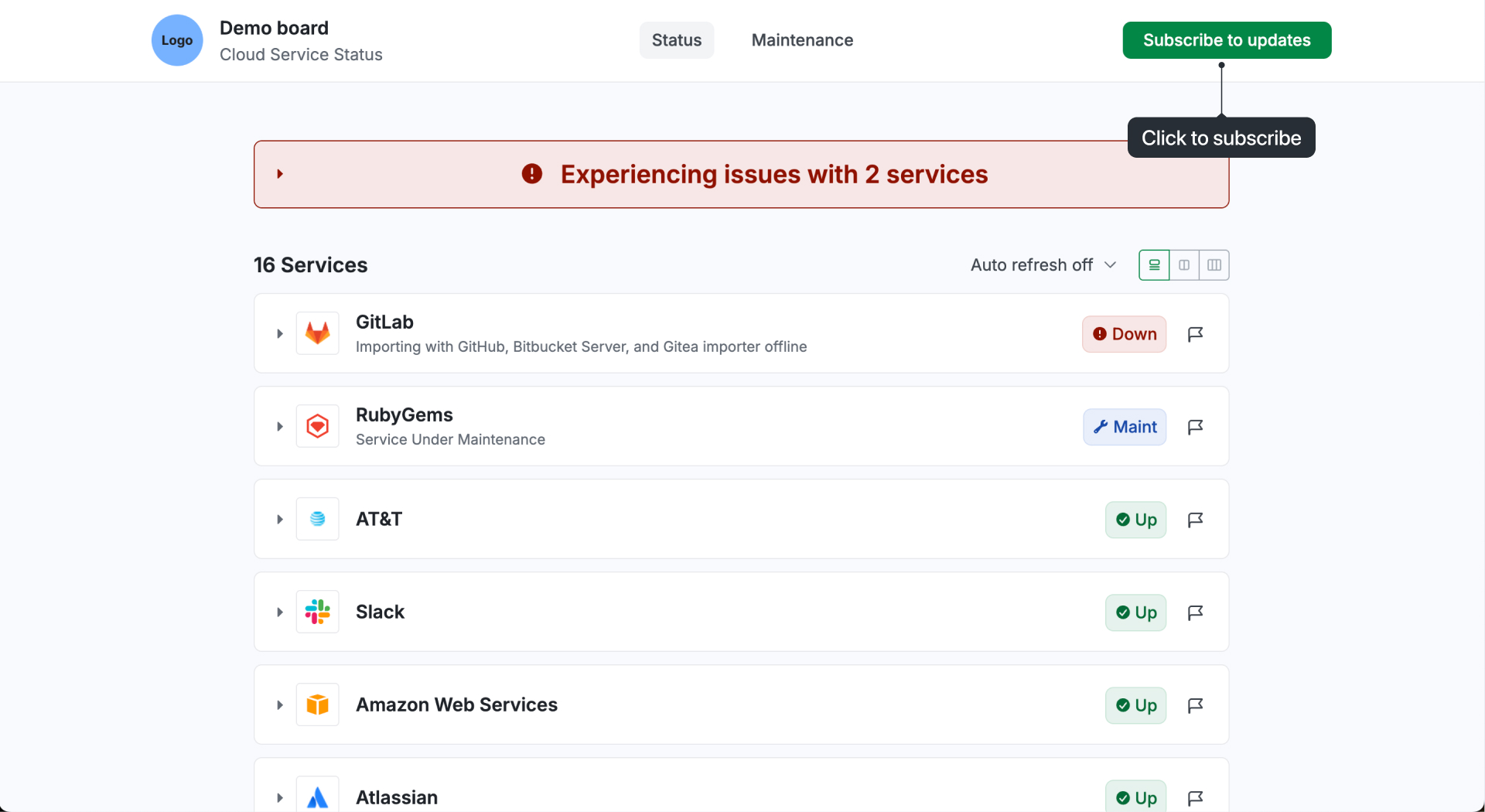Click the Up badge for AT&T
The width and height of the screenshot is (1485, 812).
coord(1135,520)
